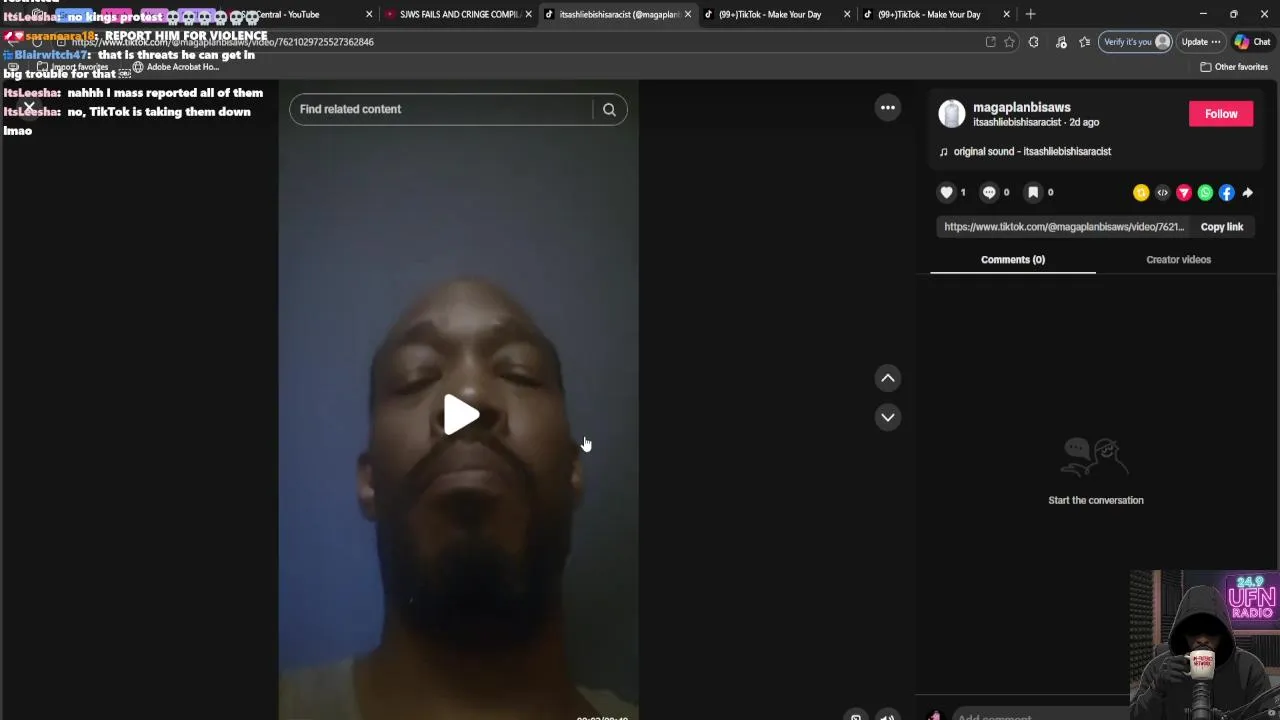Share video to Facebook
The height and width of the screenshot is (720, 1280).
[x=1226, y=193]
